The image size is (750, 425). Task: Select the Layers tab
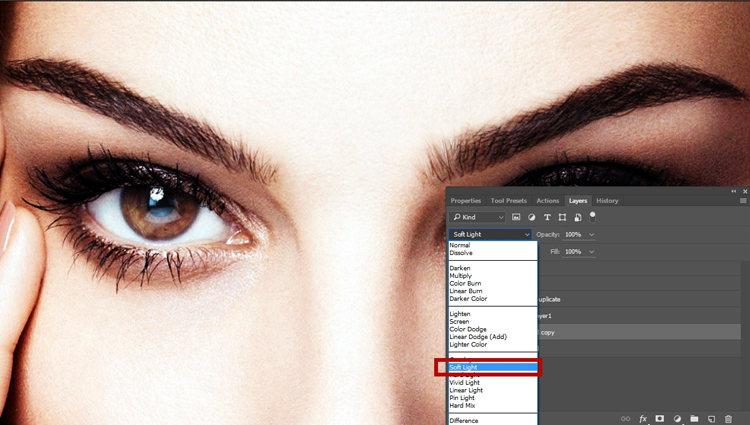click(578, 201)
